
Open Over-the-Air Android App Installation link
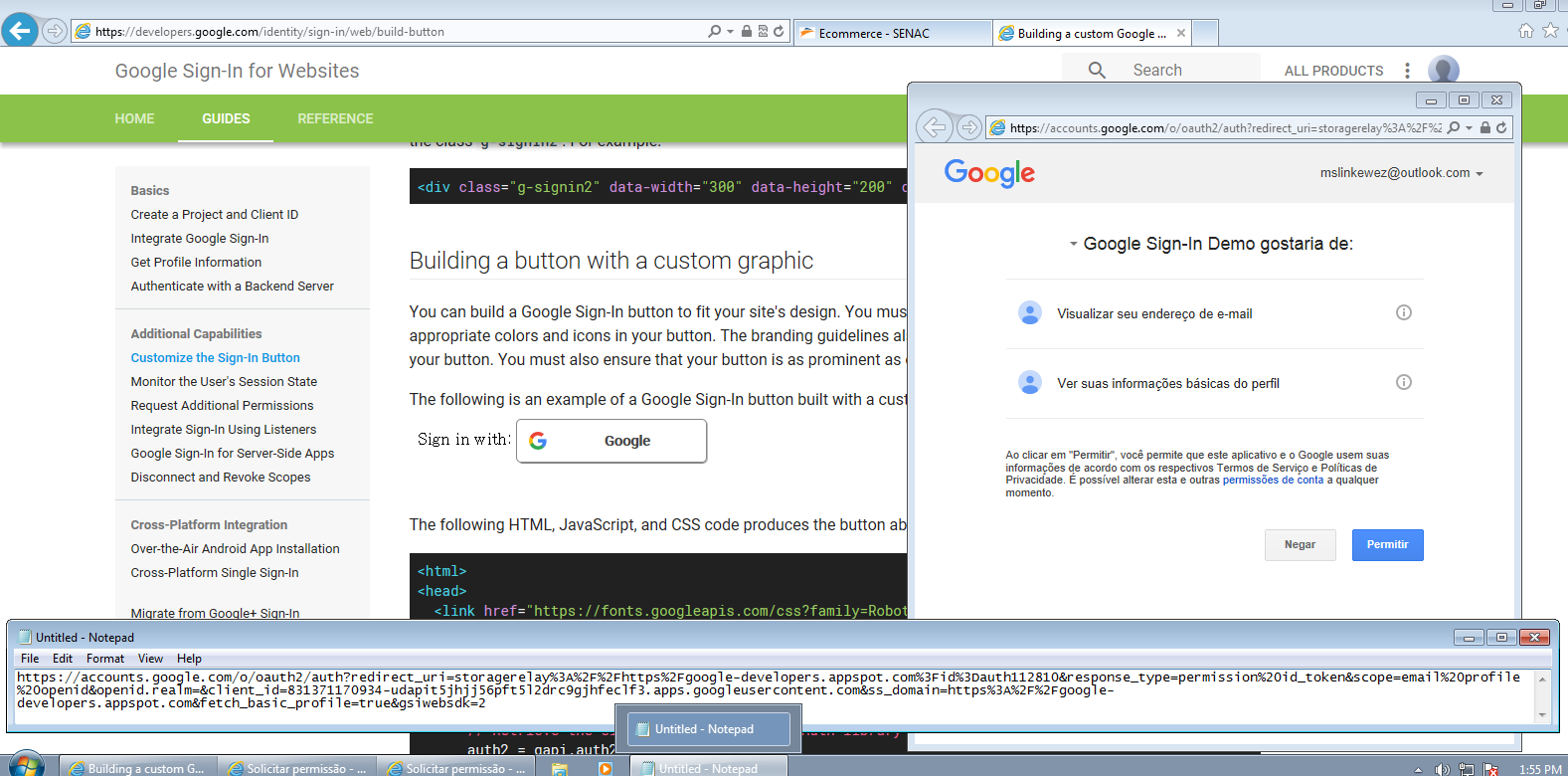[235, 548]
